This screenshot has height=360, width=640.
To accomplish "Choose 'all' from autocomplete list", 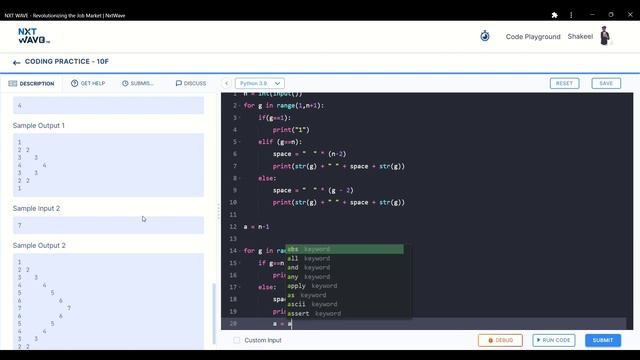I will tap(344, 258).
